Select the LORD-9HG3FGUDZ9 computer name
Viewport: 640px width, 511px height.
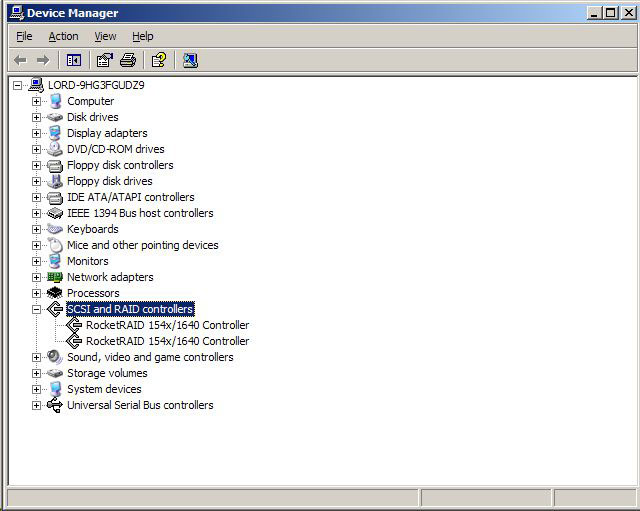pos(96,85)
